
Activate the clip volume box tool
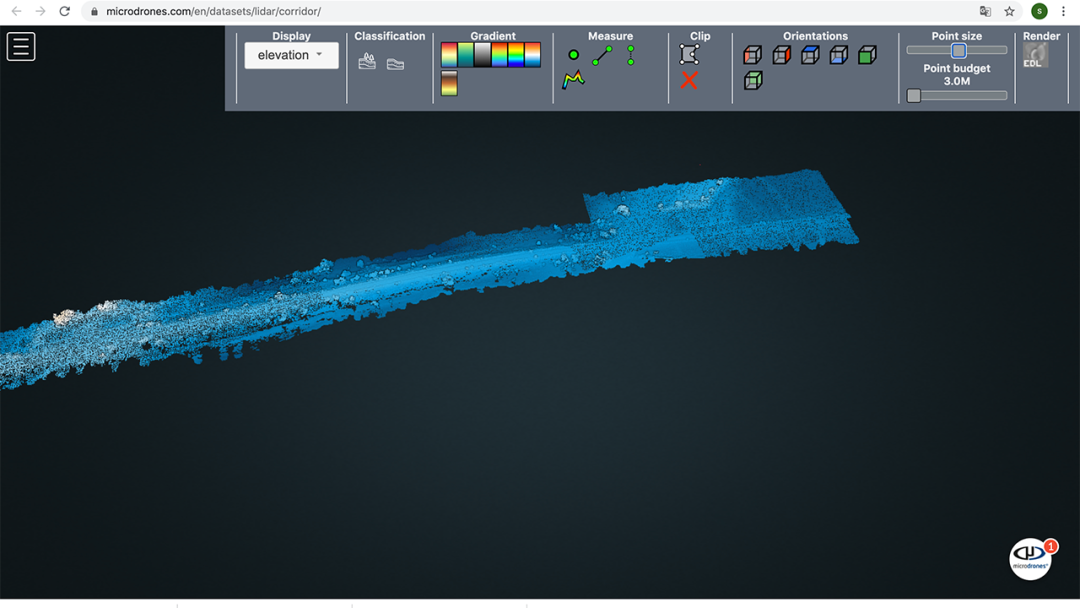pyautogui.click(x=689, y=54)
